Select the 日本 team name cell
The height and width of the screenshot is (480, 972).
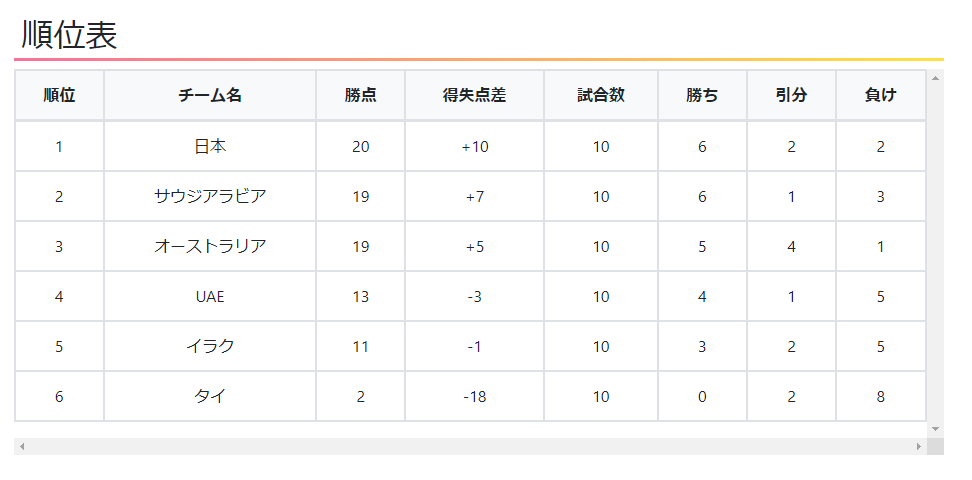(210, 146)
